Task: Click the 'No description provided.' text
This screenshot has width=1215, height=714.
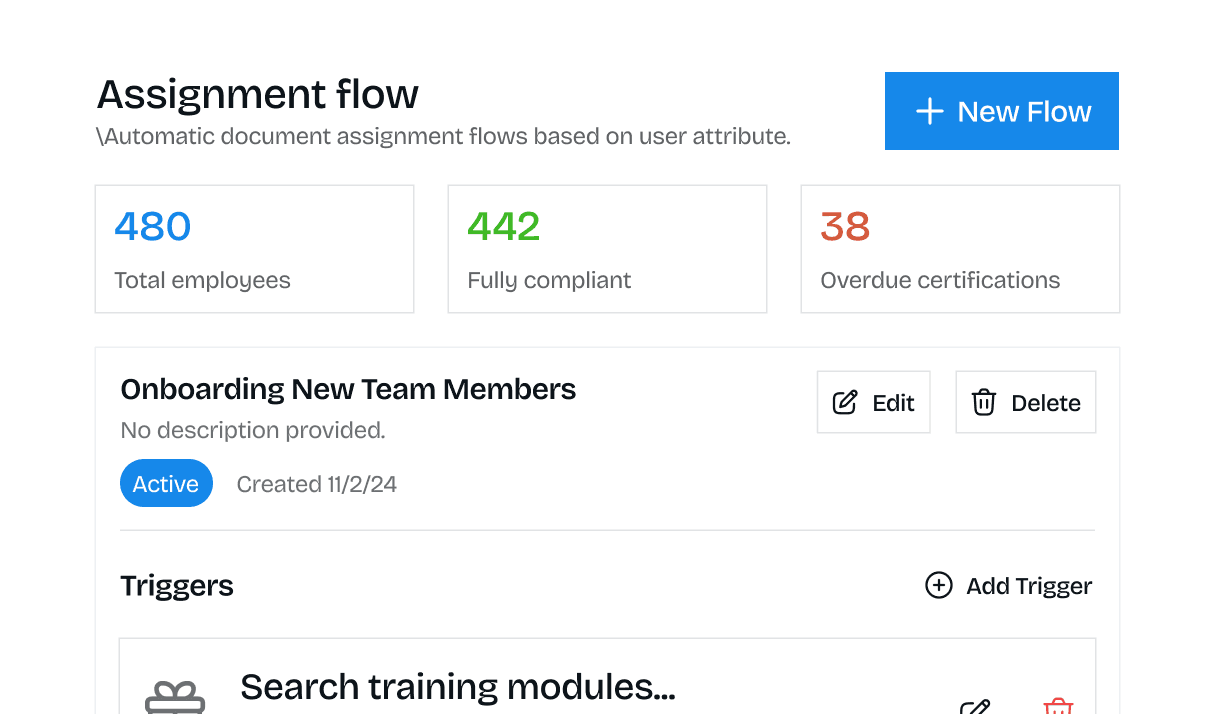Action: point(253,430)
